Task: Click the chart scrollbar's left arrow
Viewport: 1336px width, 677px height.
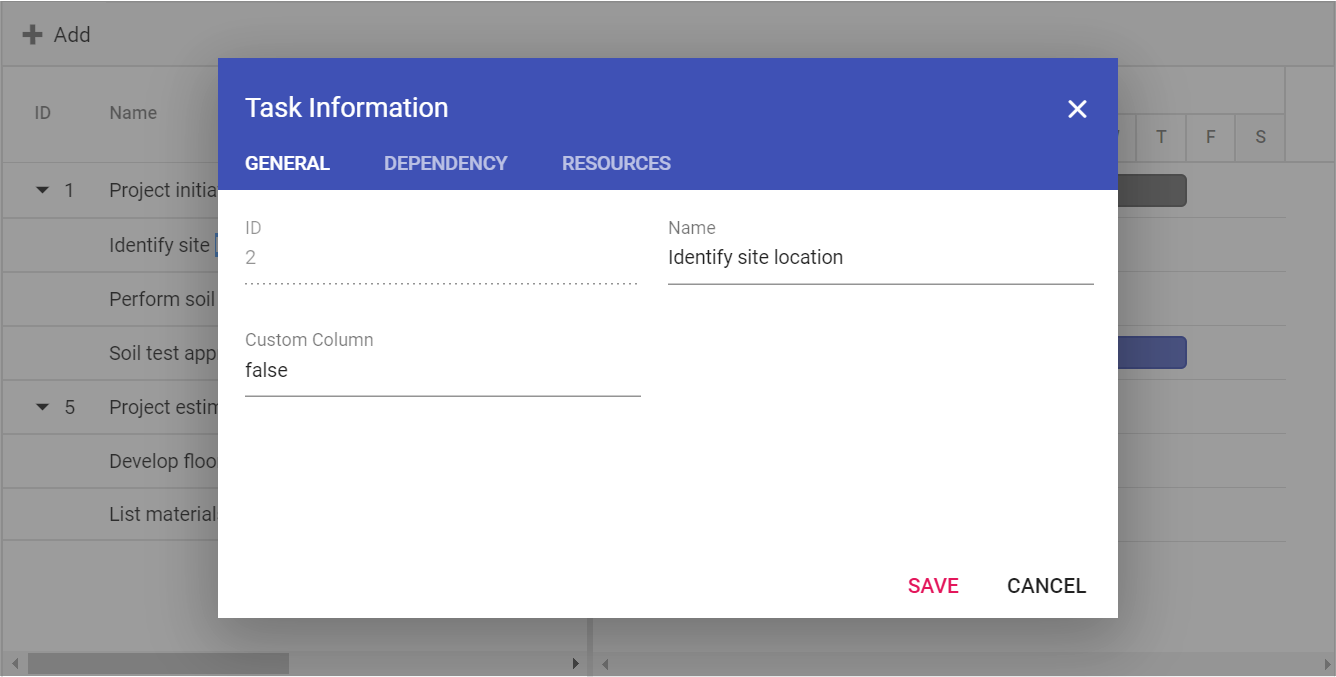Action: [605, 663]
